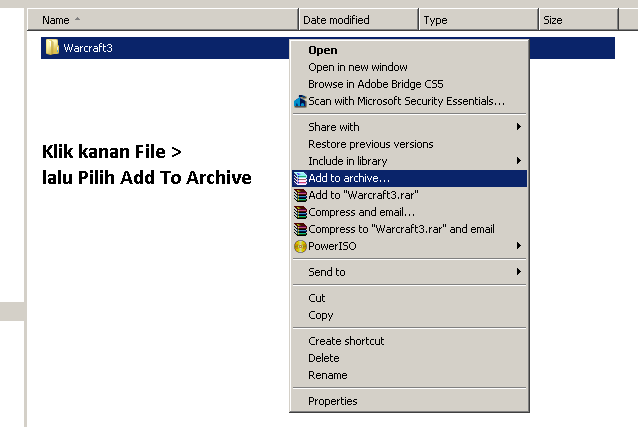The height and width of the screenshot is (427, 638).
Task: Open the Send to menu entry
Action: click(x=409, y=272)
